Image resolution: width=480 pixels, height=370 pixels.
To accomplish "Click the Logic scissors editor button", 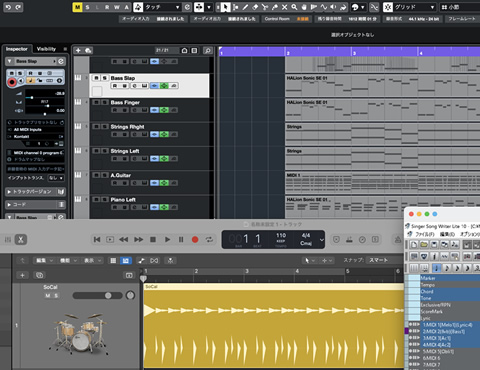I will coord(21,239).
